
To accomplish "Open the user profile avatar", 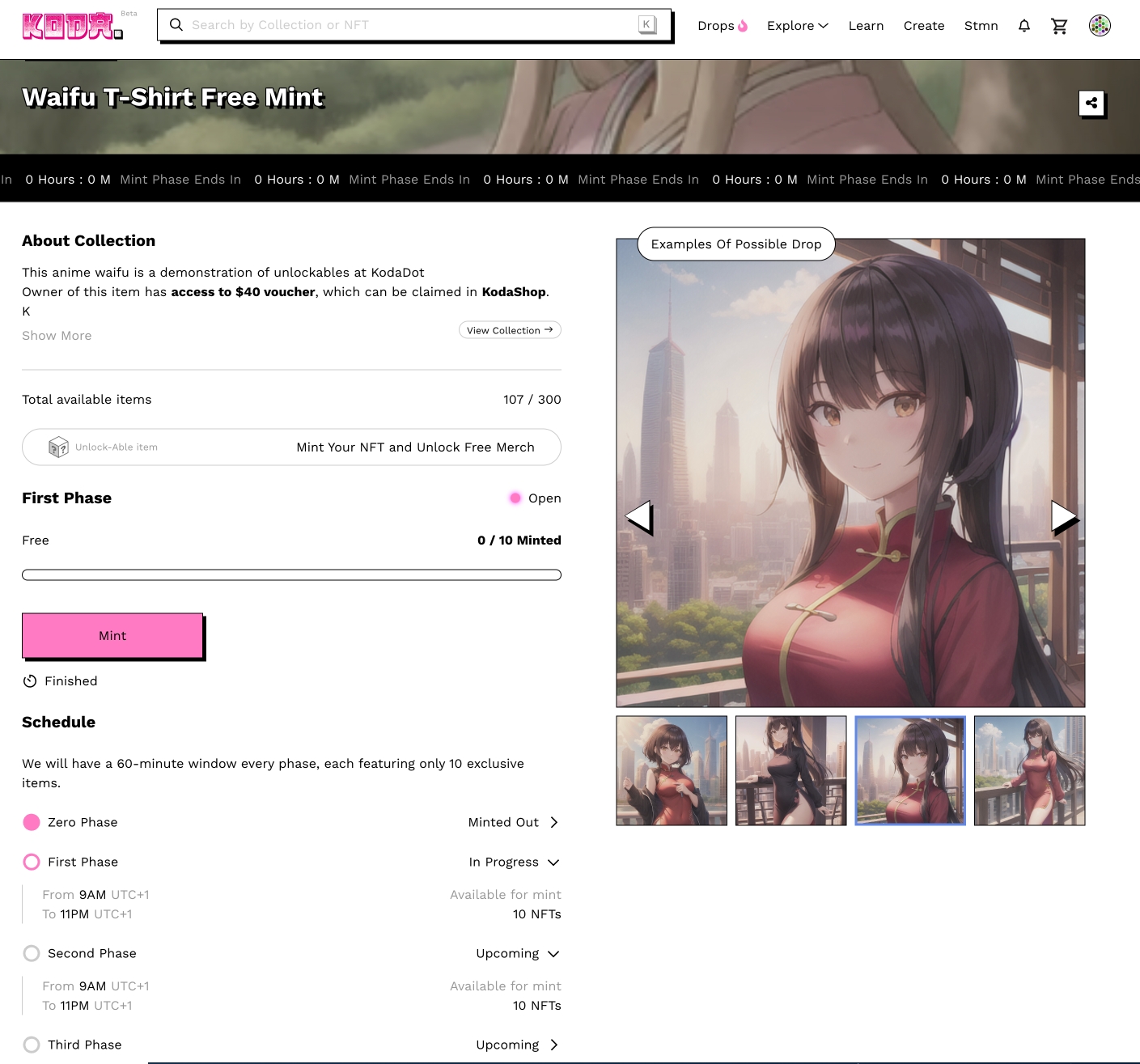I will 1100,26.
